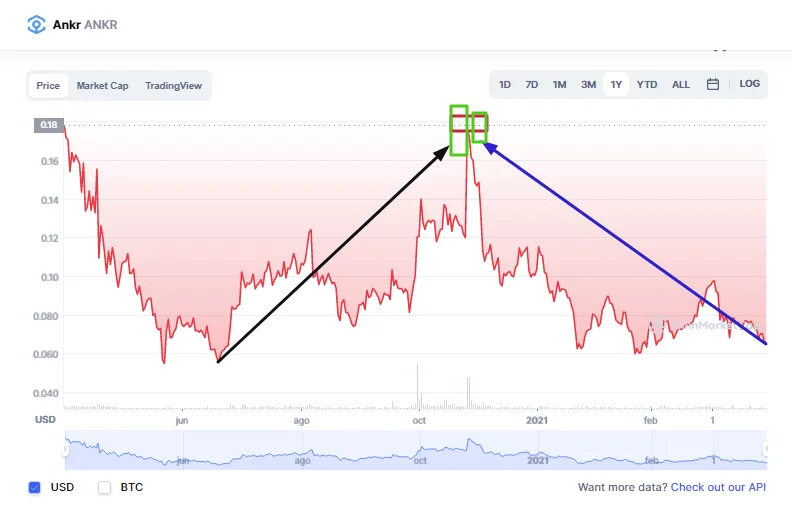This screenshot has height=515, width=792.
Task: Enable the BTC currency checkbox
Action: [x=105, y=487]
